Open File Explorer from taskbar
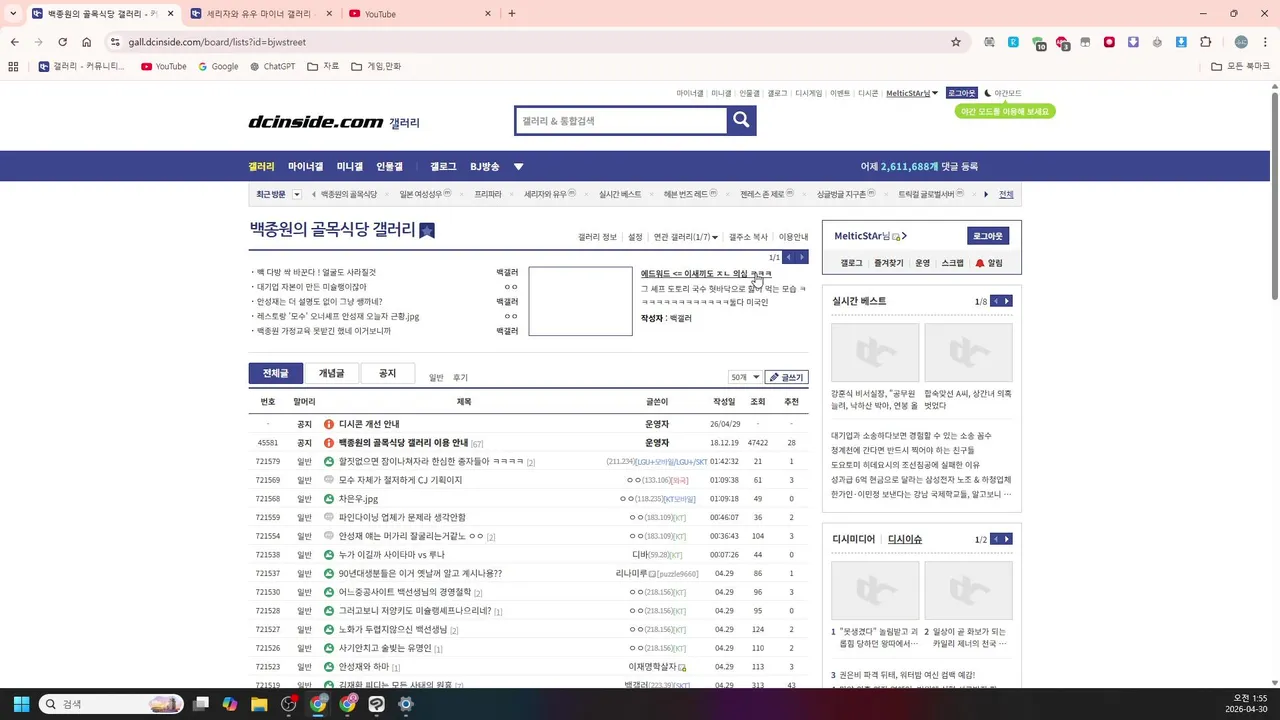 (259, 704)
